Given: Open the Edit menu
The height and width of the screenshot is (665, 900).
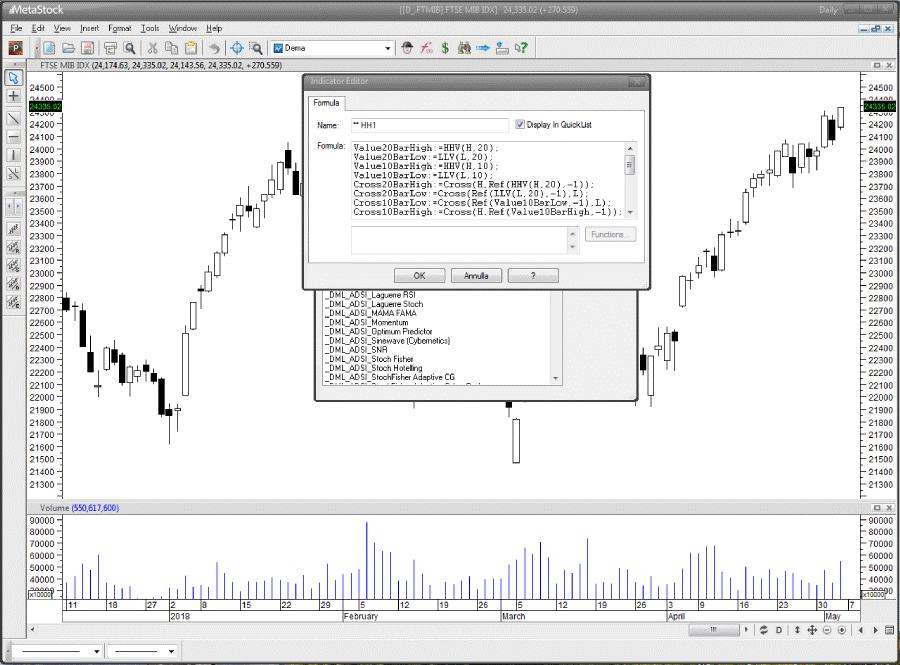Looking at the screenshot, I should tap(38, 28).
